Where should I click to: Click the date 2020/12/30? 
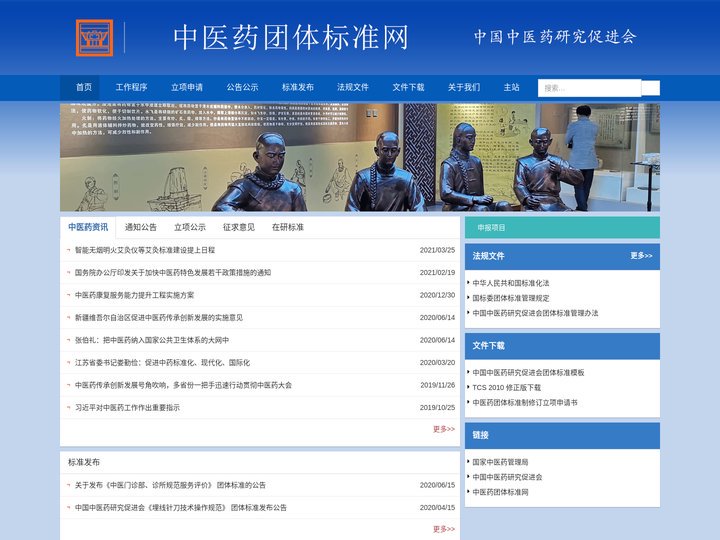point(437,295)
